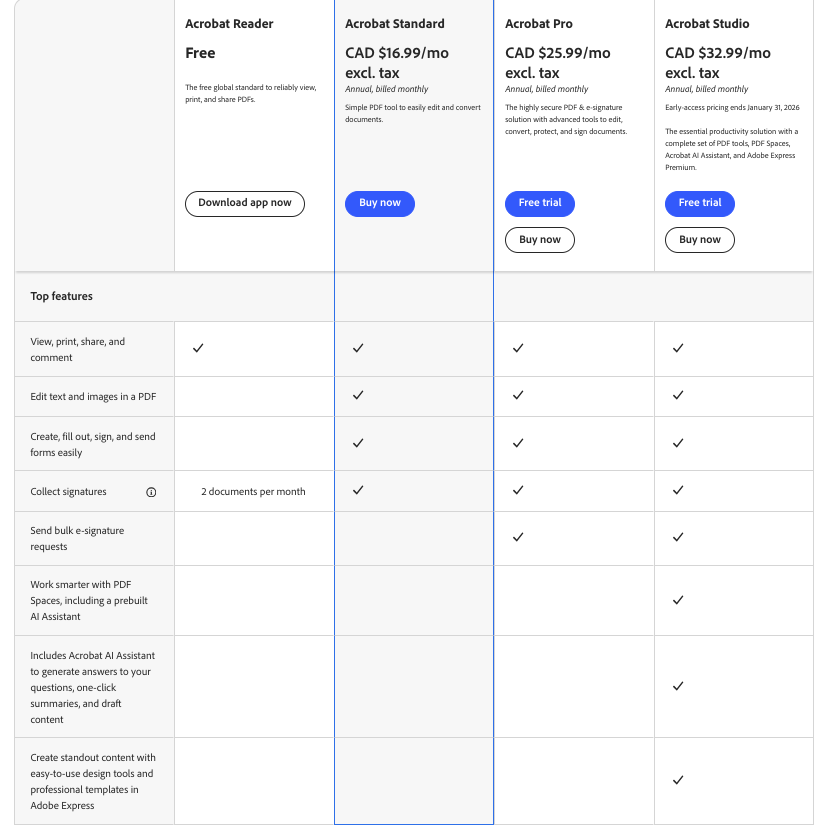
Task: Select the View, print, share checkmark under Acrobat Reader
Action: tap(197, 348)
